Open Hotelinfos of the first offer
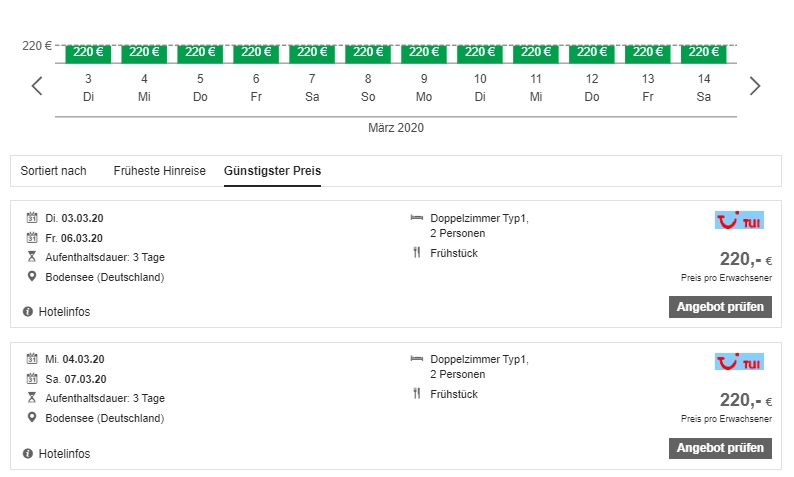 tap(64, 312)
